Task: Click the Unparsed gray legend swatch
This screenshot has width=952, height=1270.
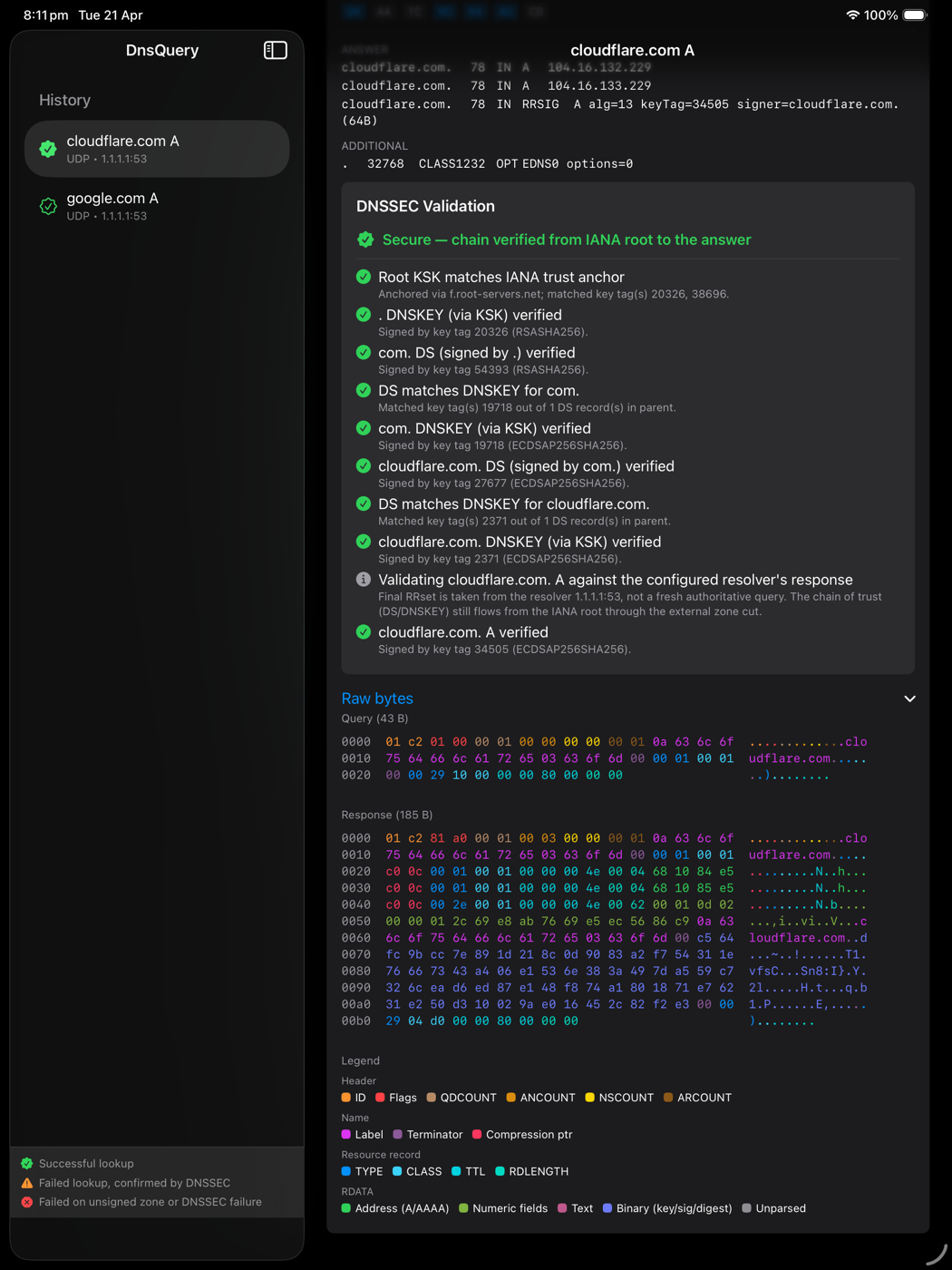Action: click(746, 1208)
